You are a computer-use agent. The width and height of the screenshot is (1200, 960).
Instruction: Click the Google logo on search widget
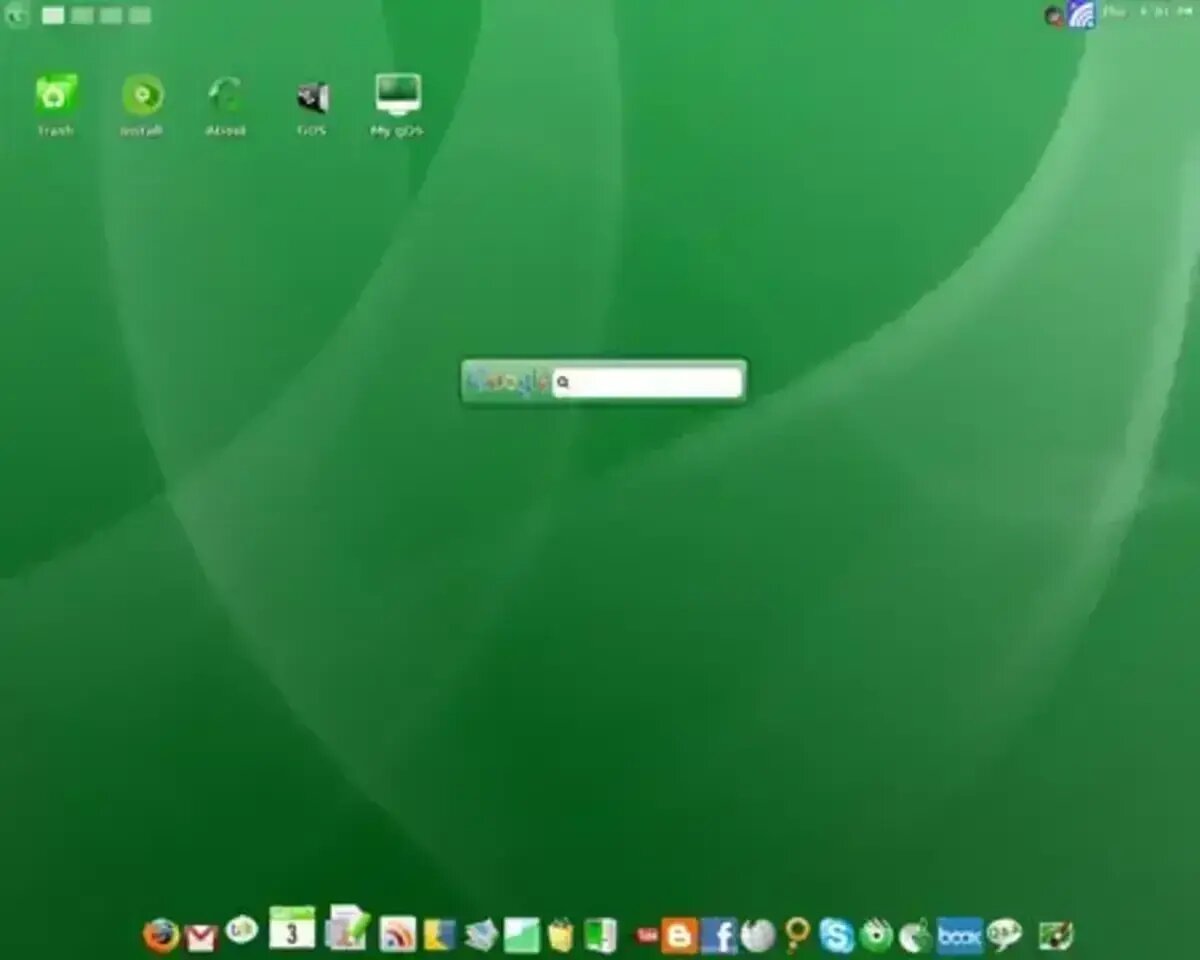(508, 381)
